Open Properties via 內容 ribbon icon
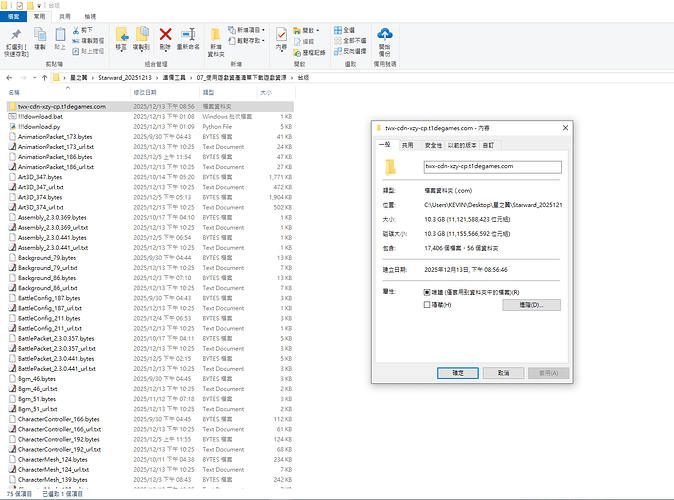Viewport: 674px width, 500px height. [x=281, y=38]
